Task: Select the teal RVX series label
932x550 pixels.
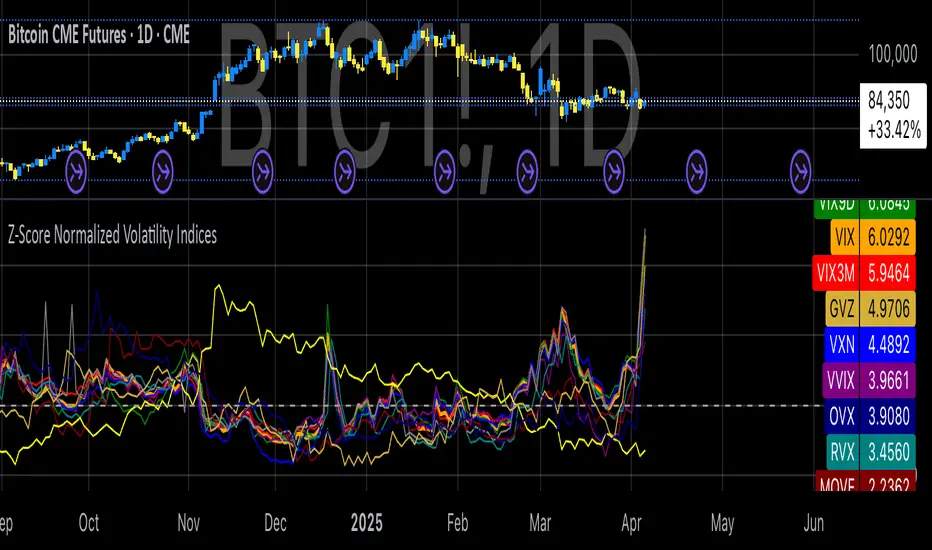Action: (x=842, y=452)
